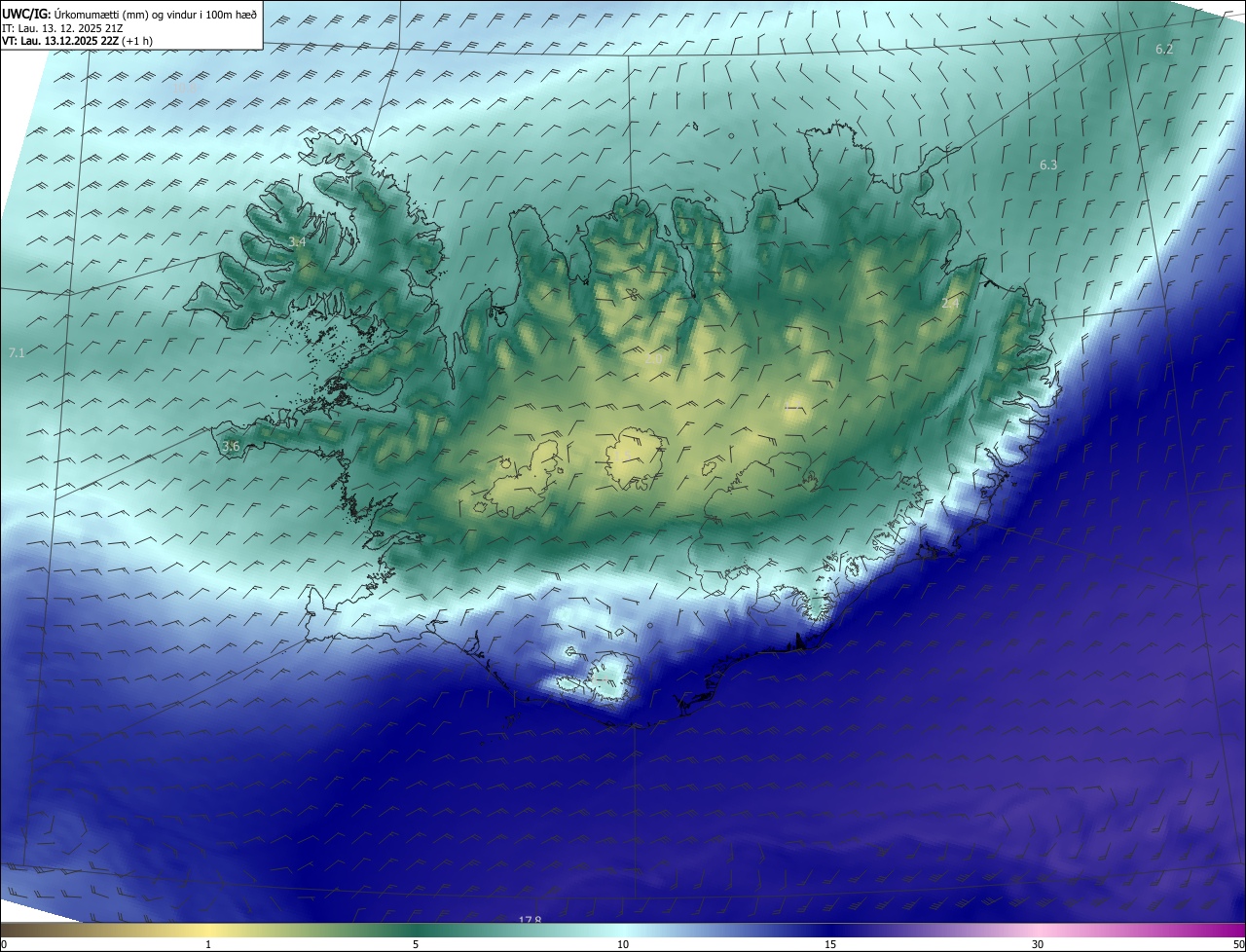Click the 2.4 value label in the east

coord(950,303)
